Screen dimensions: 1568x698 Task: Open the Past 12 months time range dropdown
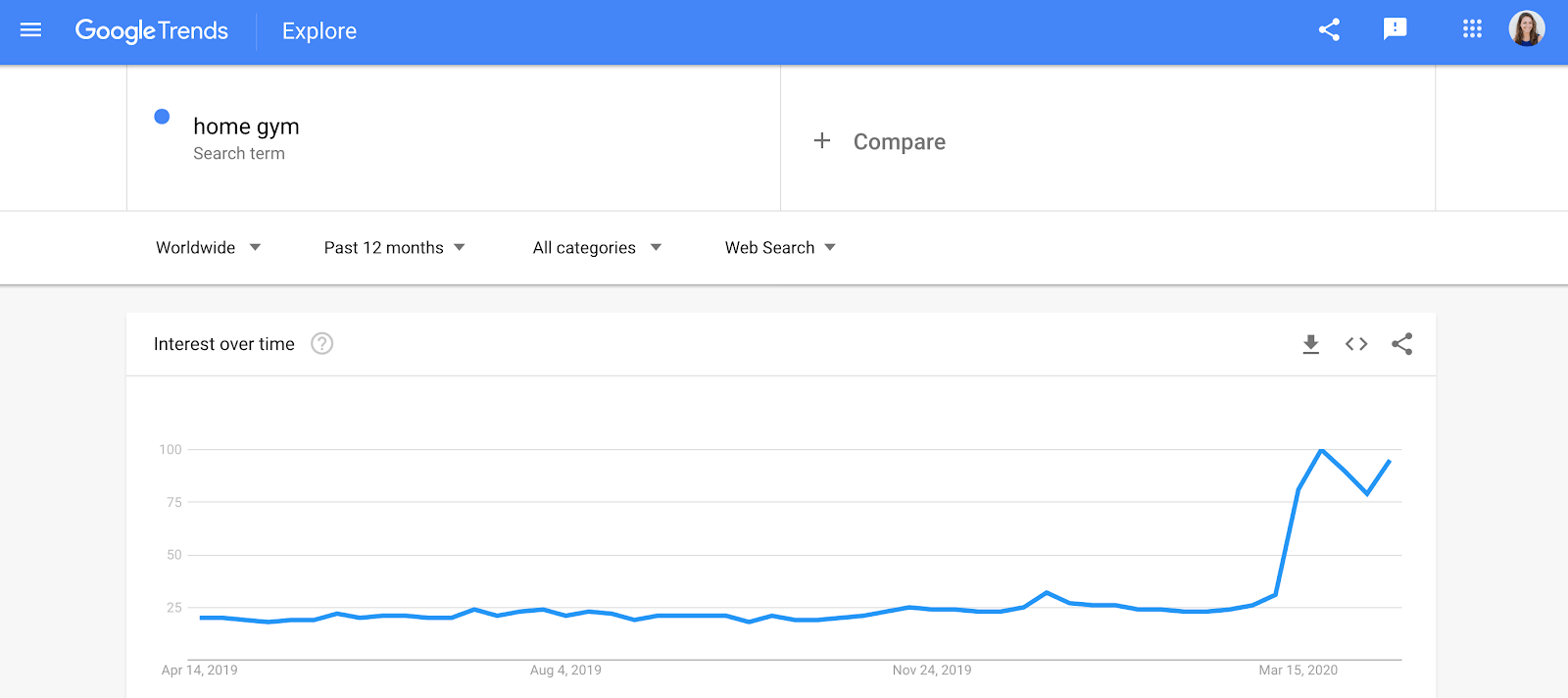click(x=394, y=248)
